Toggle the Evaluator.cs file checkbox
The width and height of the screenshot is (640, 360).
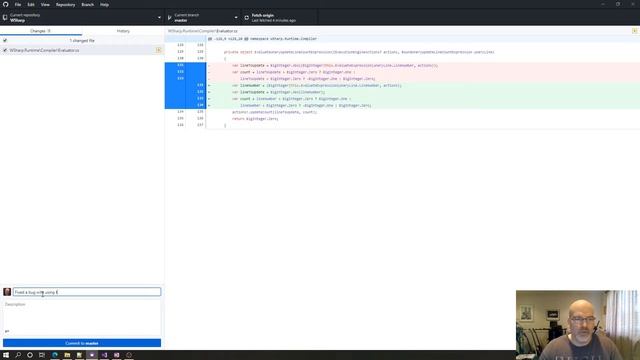coord(5,50)
